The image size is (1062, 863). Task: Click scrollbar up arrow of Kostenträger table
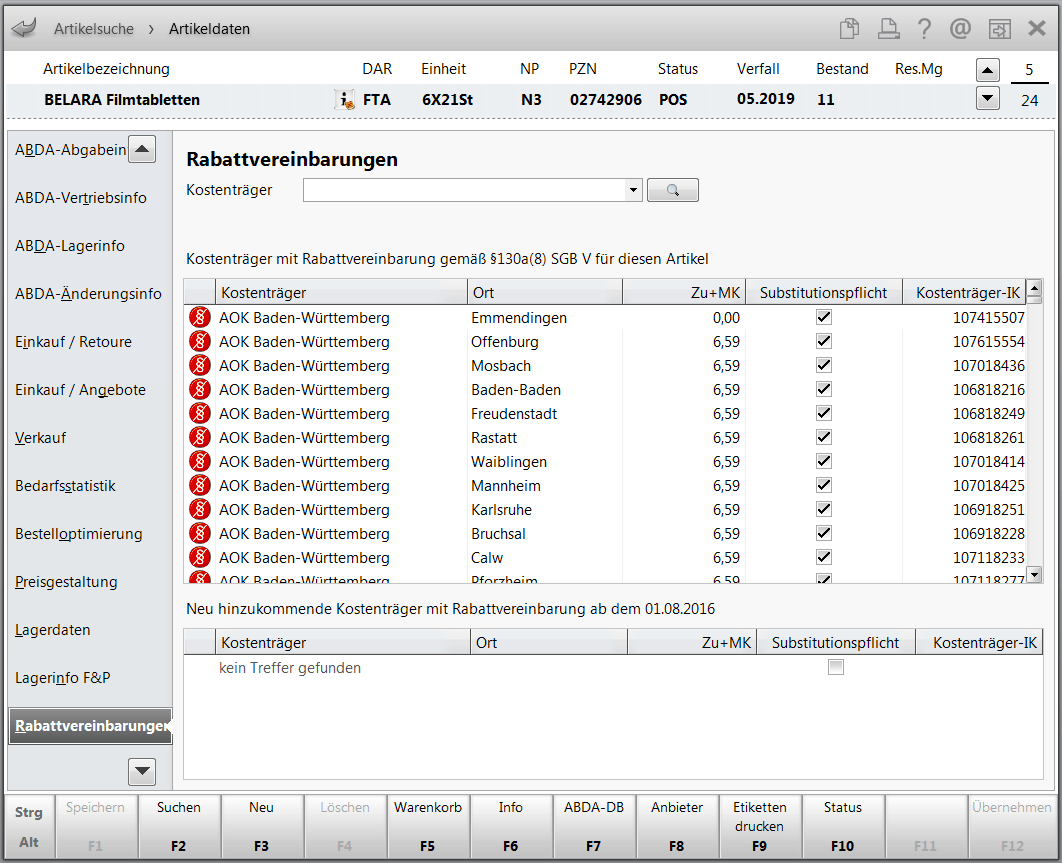1034,291
